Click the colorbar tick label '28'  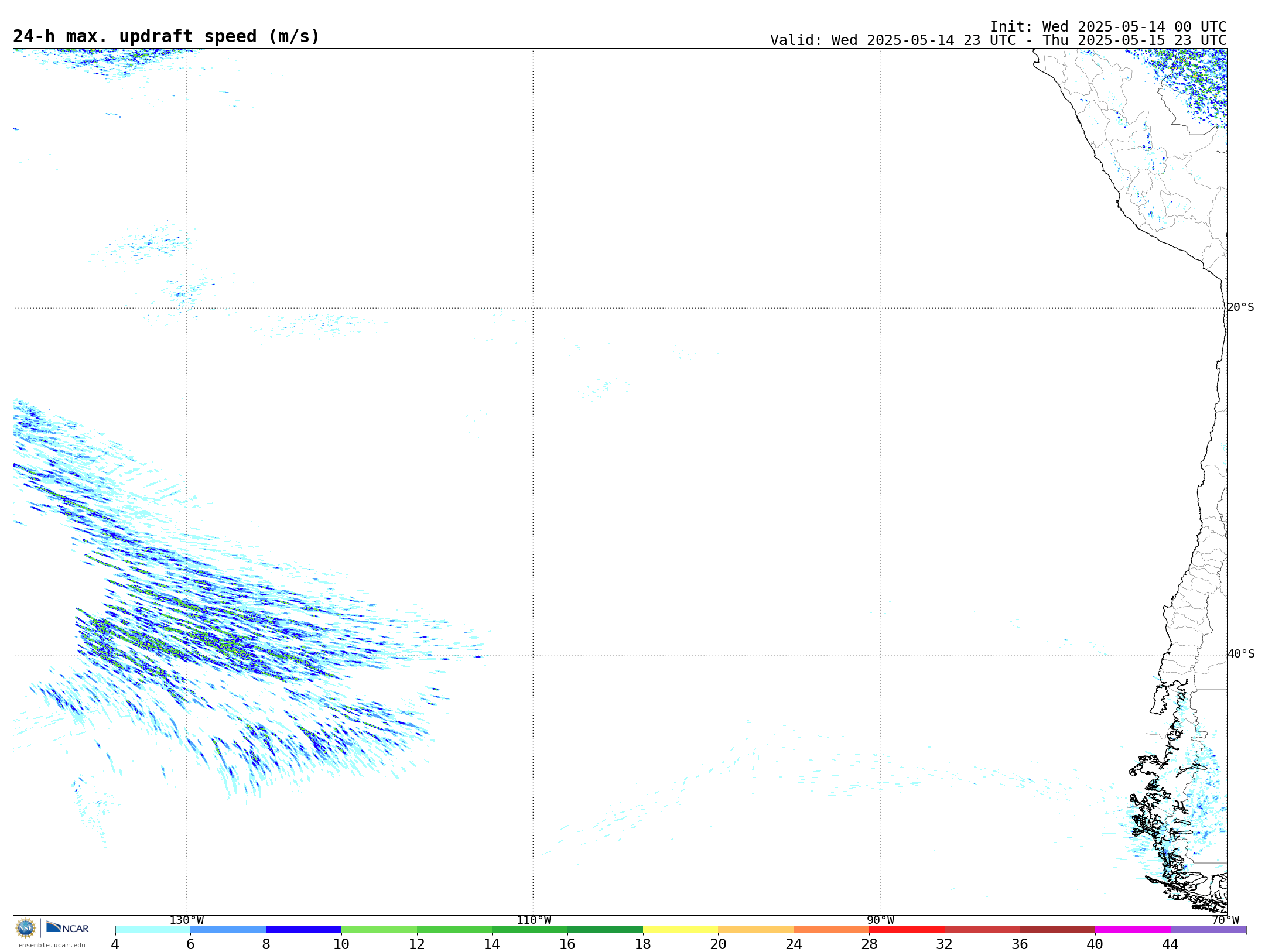tap(869, 944)
